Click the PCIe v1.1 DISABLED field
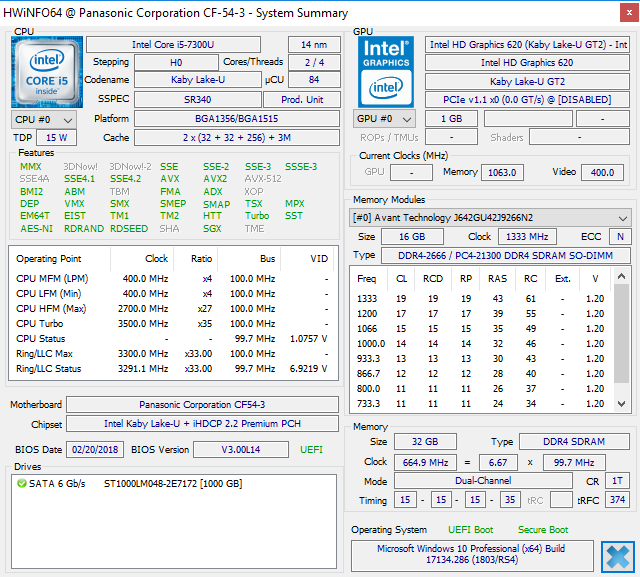The image size is (640, 577). click(x=527, y=100)
